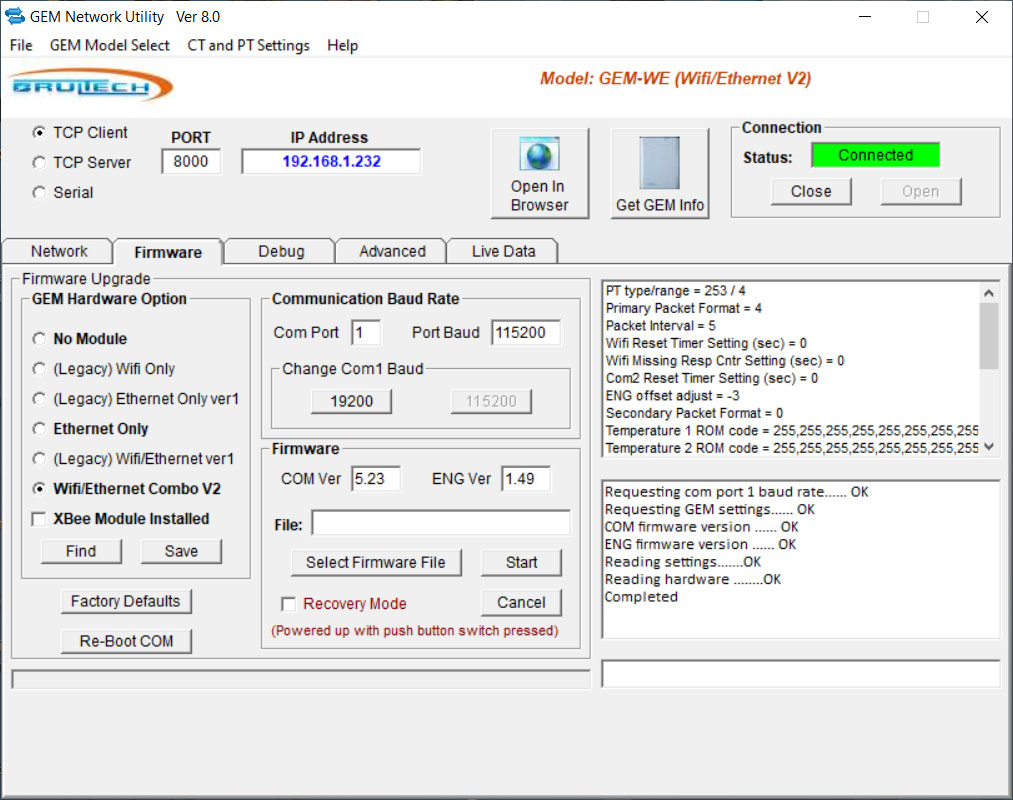The height and width of the screenshot is (800, 1013).
Task: Click the Com Port number field
Action: click(x=366, y=333)
